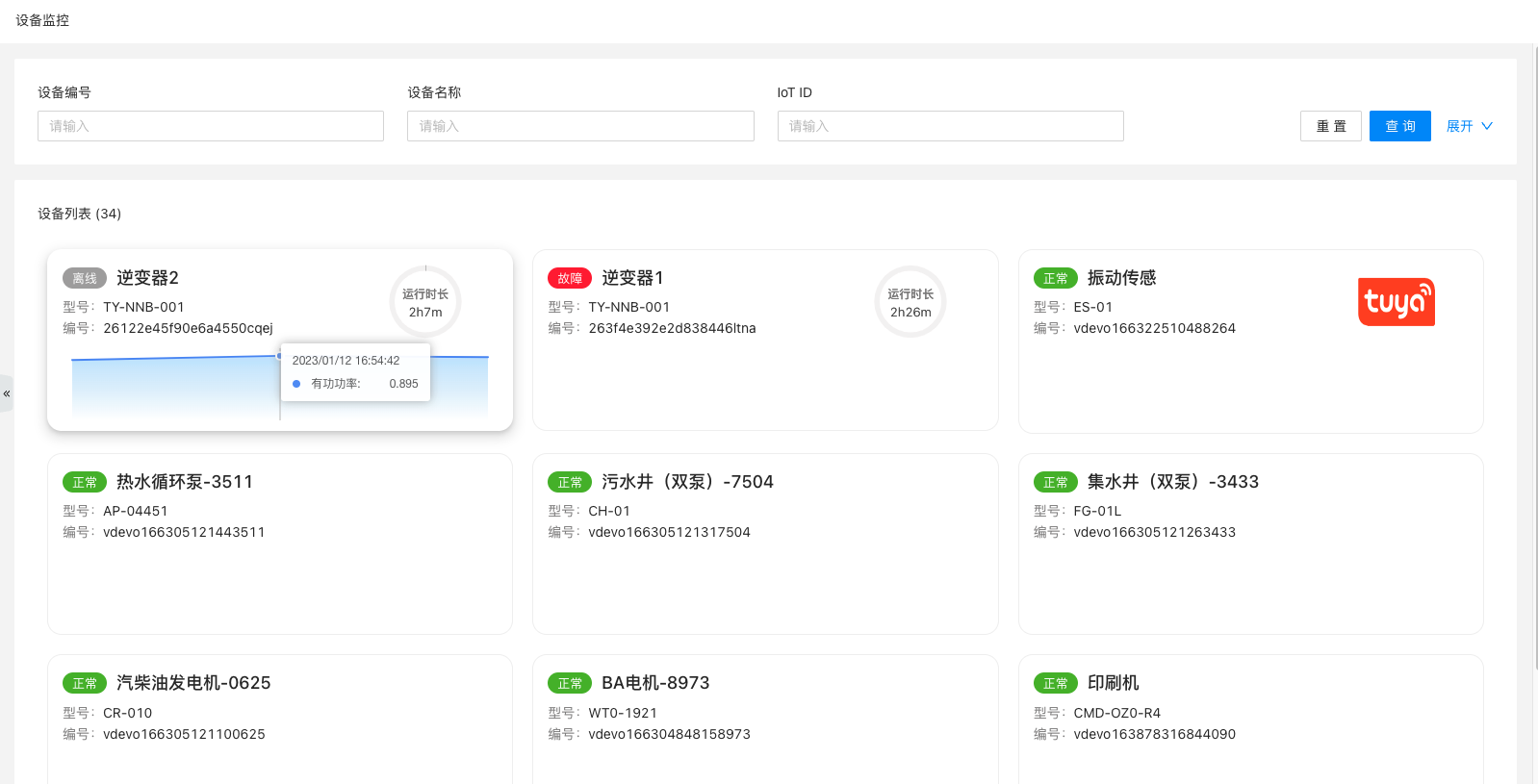
Task: Click the runtime 2h7m circle on 逆变器2
Action: [x=425, y=302]
